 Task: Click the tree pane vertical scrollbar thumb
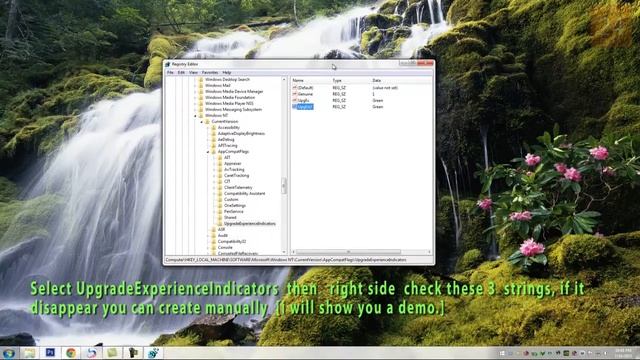[284, 186]
